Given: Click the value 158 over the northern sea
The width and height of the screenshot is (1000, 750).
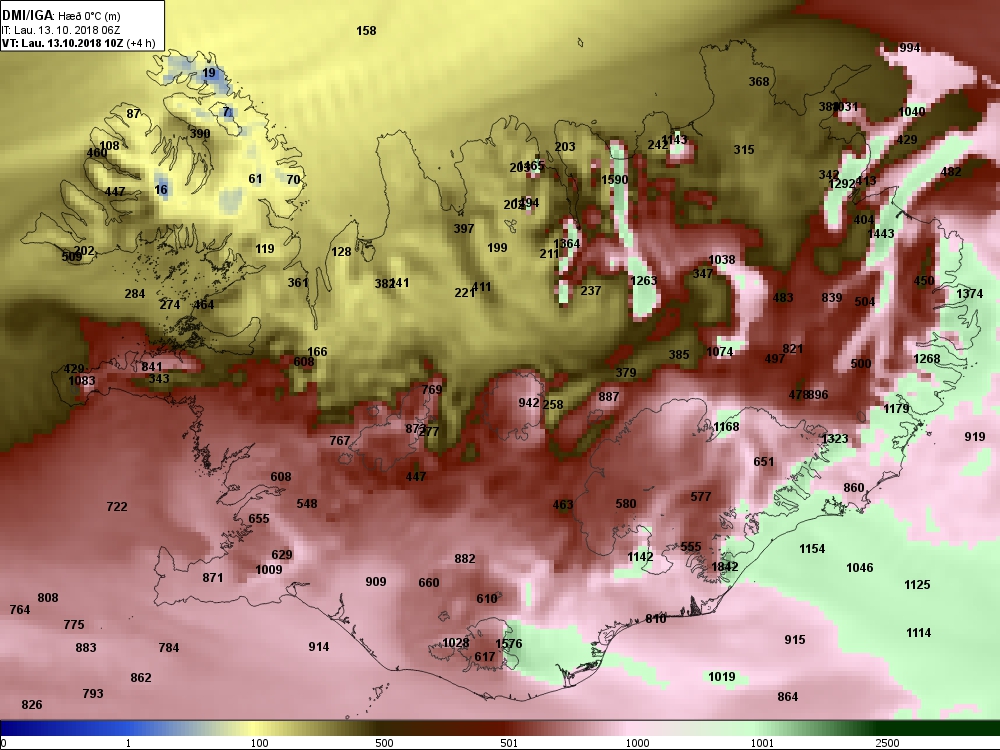Looking at the screenshot, I should (366, 31).
